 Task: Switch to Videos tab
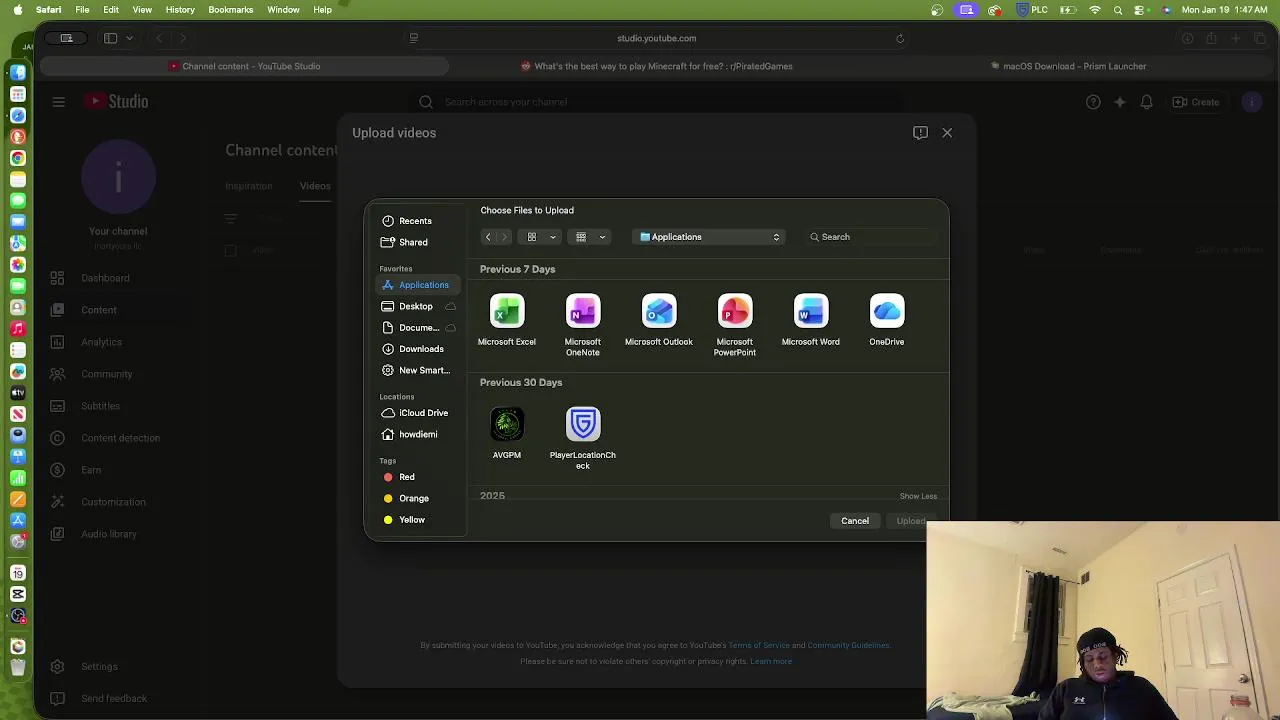coord(315,186)
